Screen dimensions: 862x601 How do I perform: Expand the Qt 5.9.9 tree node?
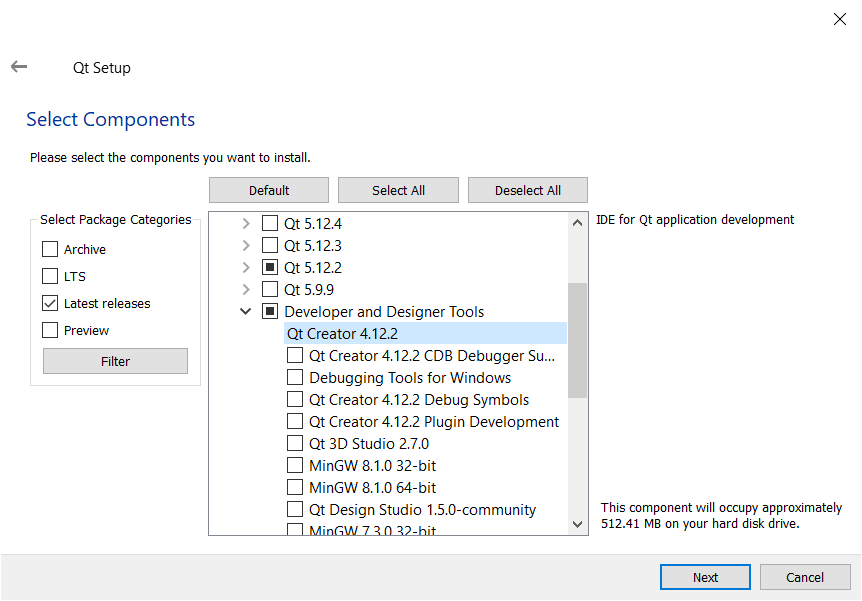pos(246,289)
